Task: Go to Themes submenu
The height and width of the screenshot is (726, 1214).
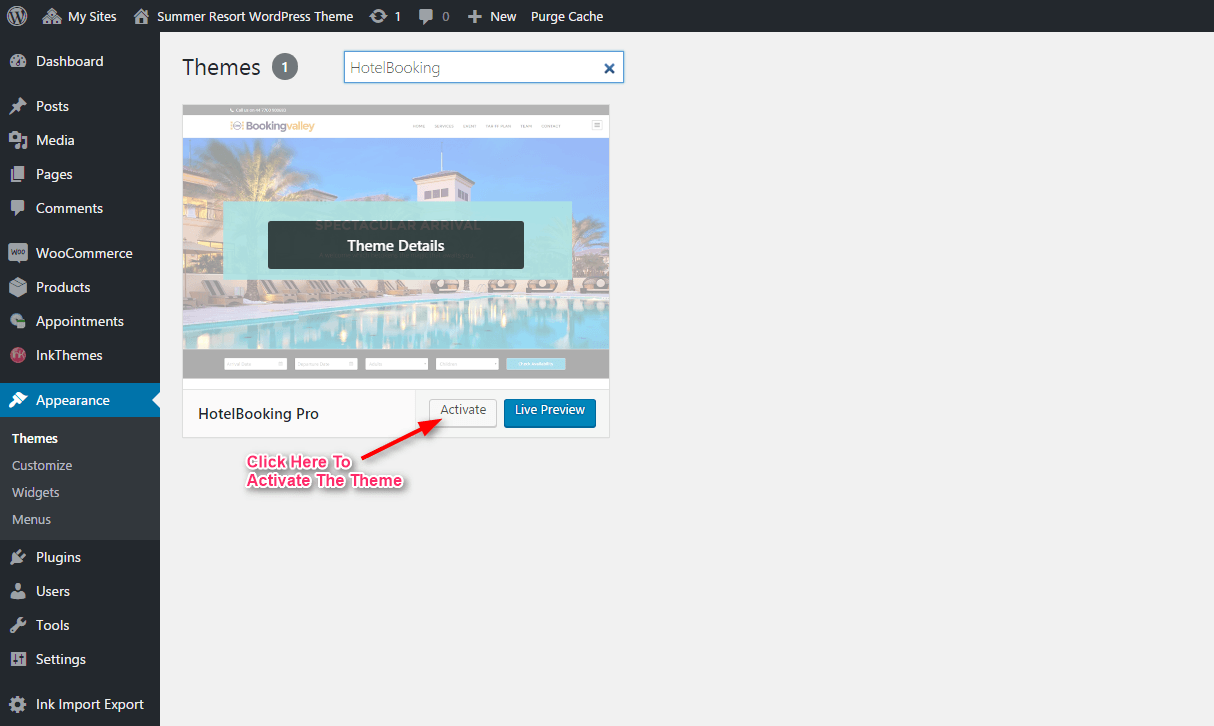Action: (x=35, y=438)
